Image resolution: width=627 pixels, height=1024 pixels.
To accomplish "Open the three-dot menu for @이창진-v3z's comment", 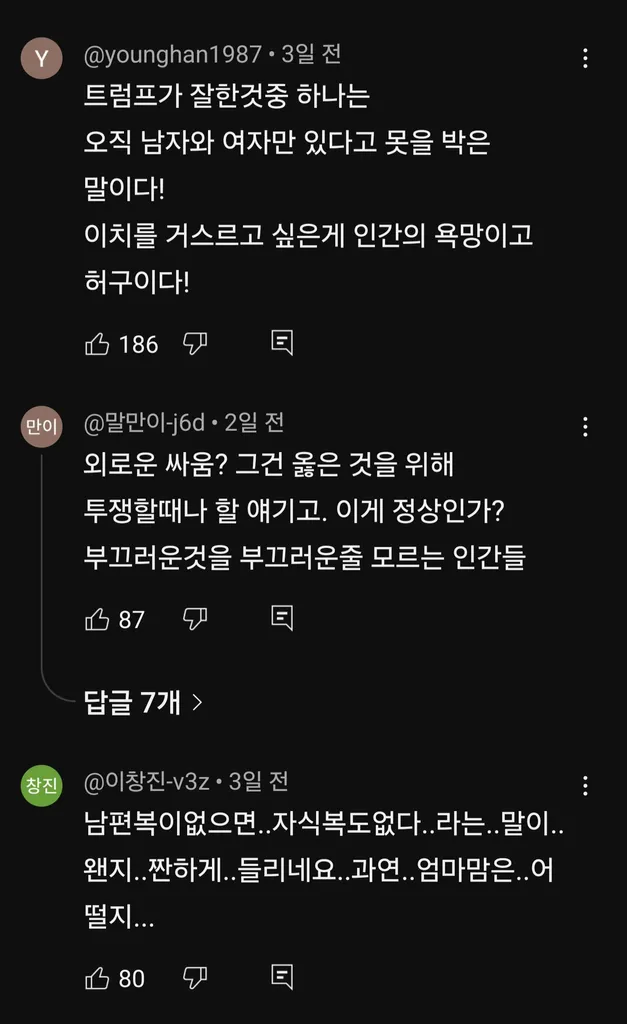I will pyautogui.click(x=585, y=786).
